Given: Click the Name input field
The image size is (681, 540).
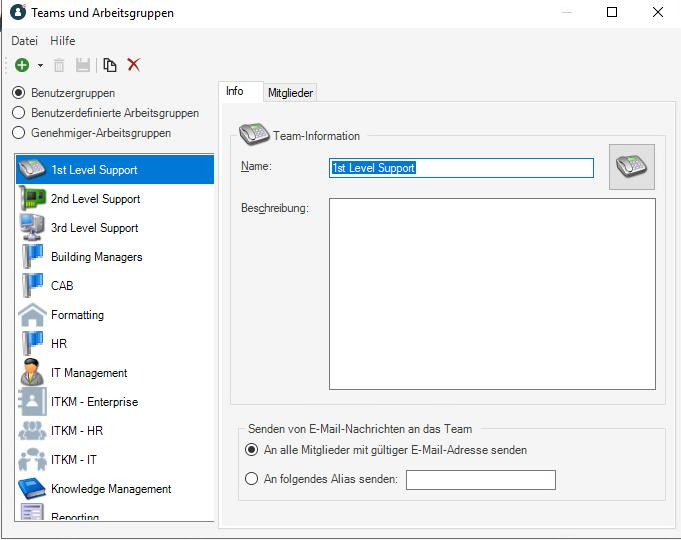Looking at the screenshot, I should click(461, 168).
